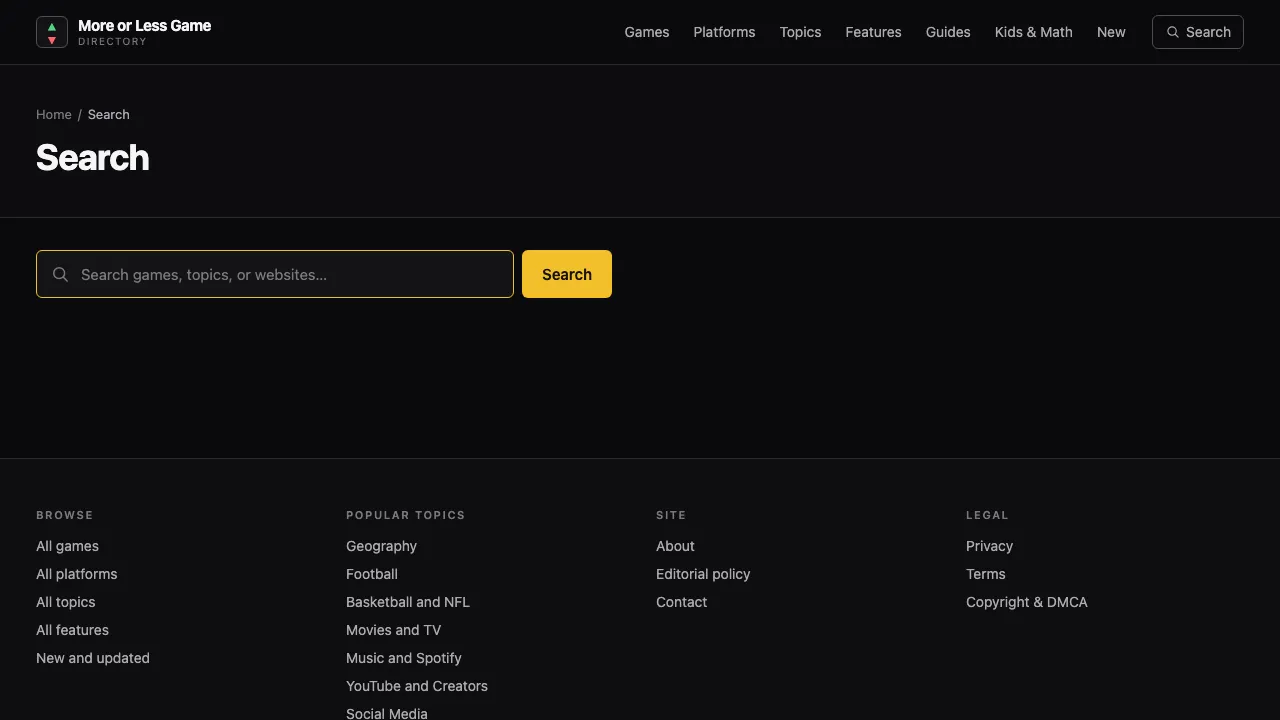The image size is (1280, 720).
Task: Open the Games menu
Action: 647,32
